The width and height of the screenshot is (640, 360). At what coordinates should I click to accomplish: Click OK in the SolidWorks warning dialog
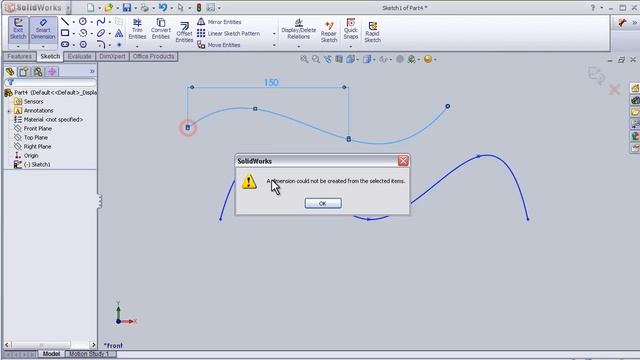[x=323, y=203]
